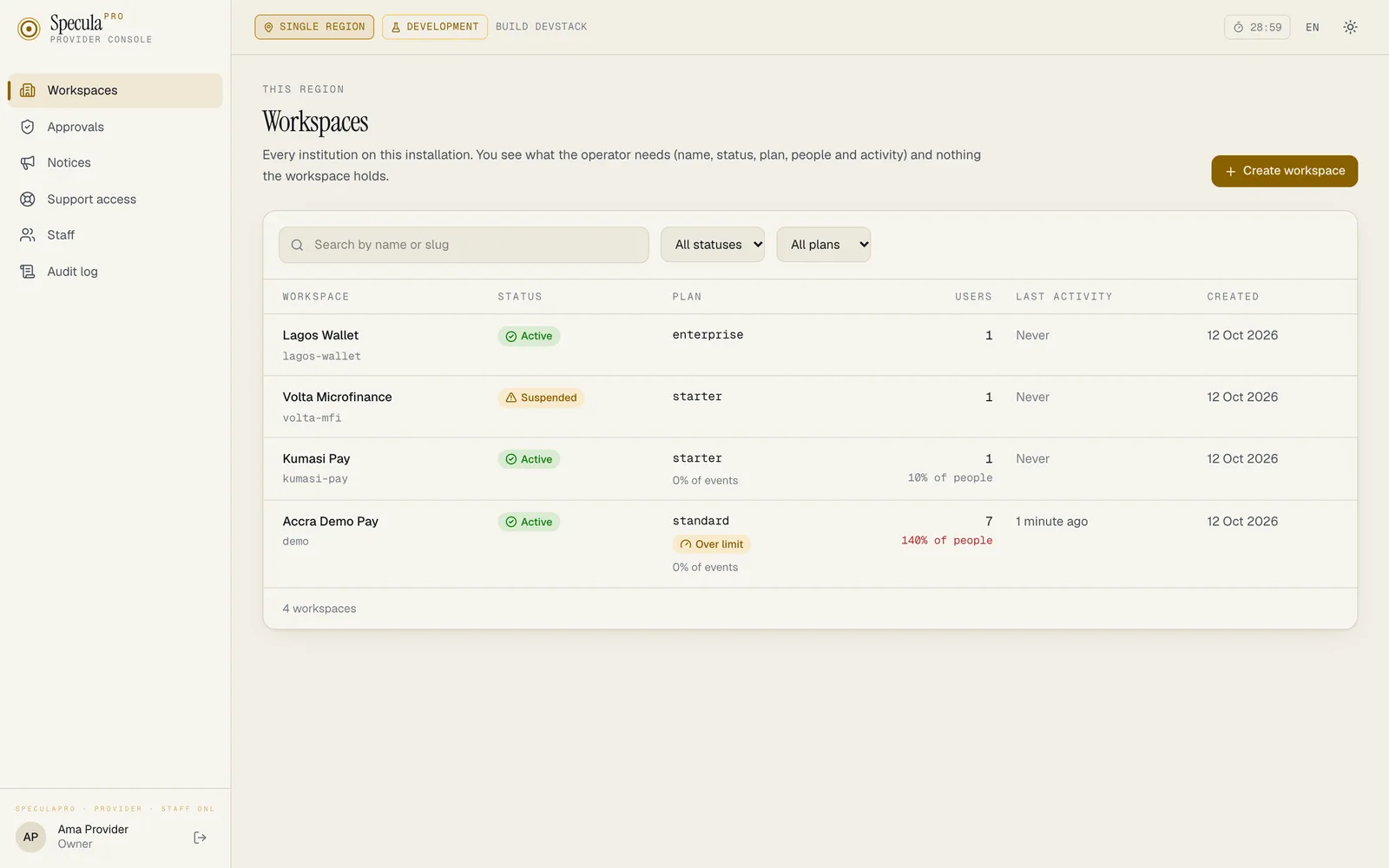Select Support access menu item
This screenshot has width=1389, height=868.
[115, 200]
